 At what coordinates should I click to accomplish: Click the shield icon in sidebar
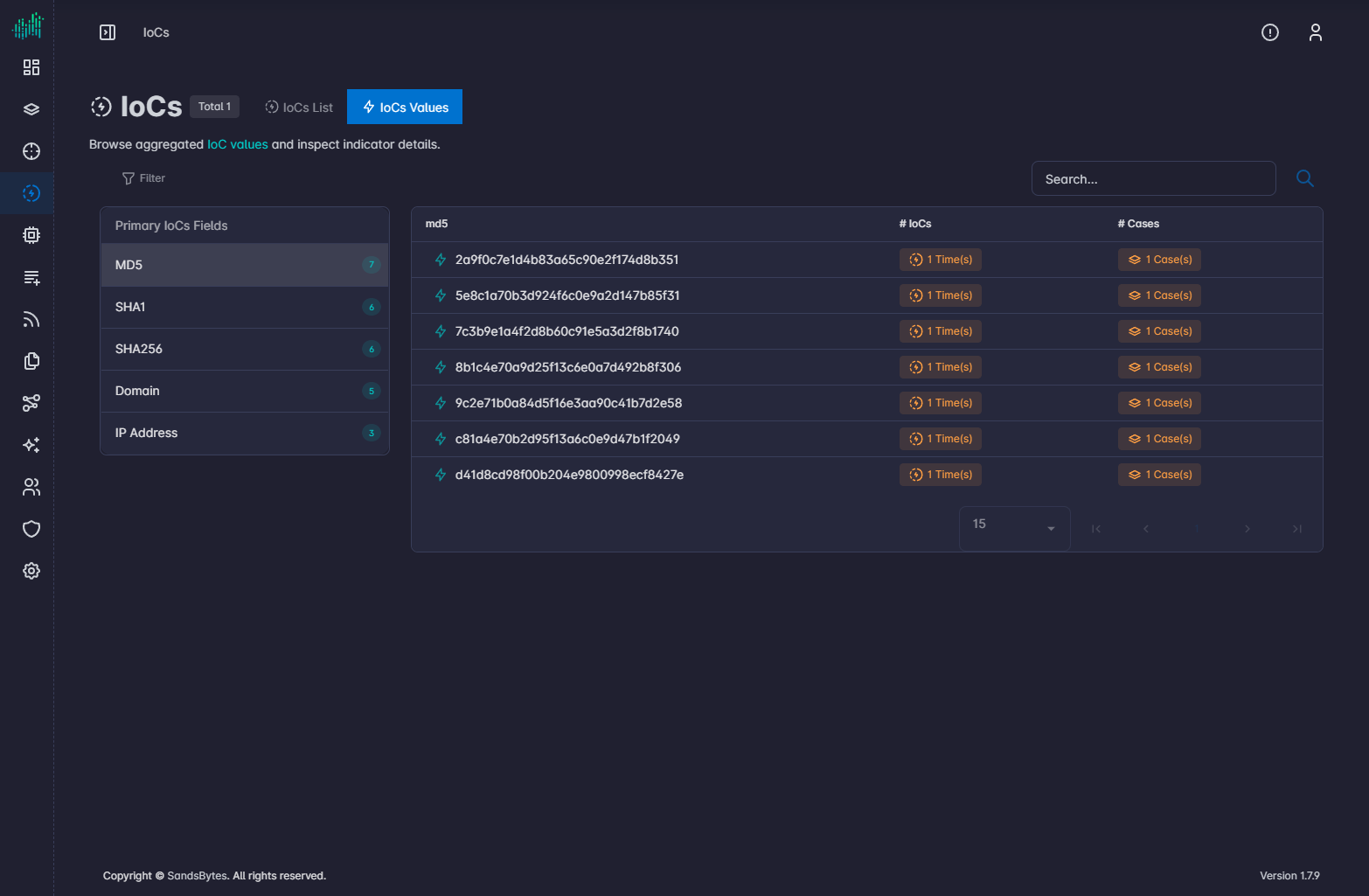tap(31, 529)
